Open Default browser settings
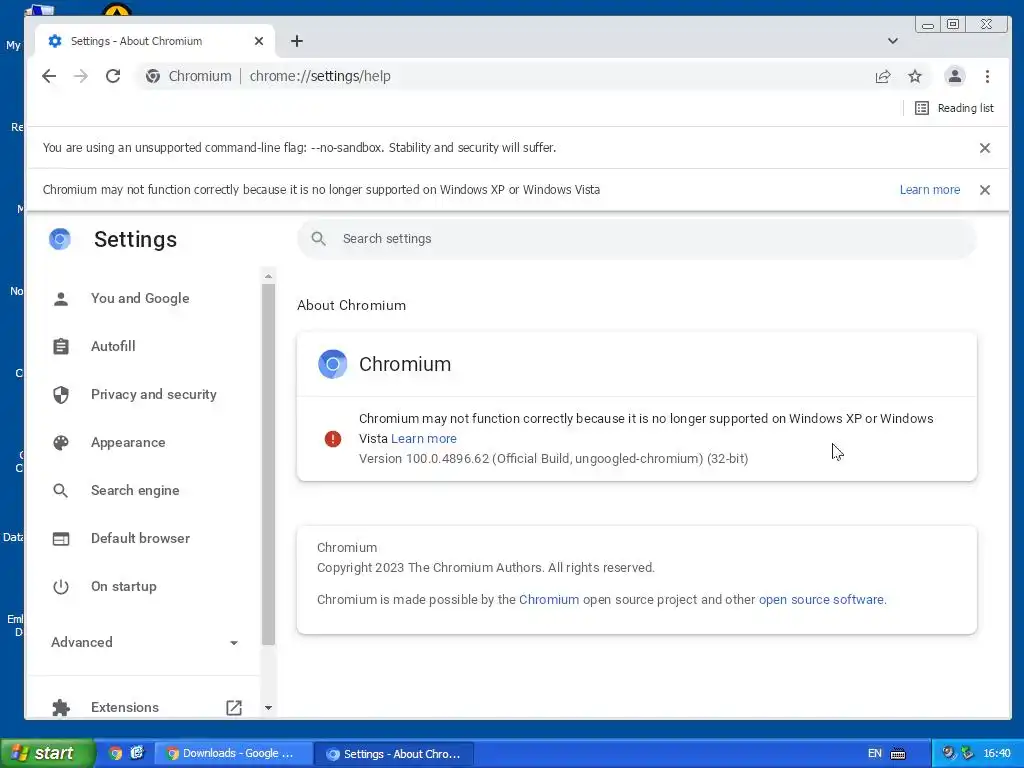 coord(140,538)
